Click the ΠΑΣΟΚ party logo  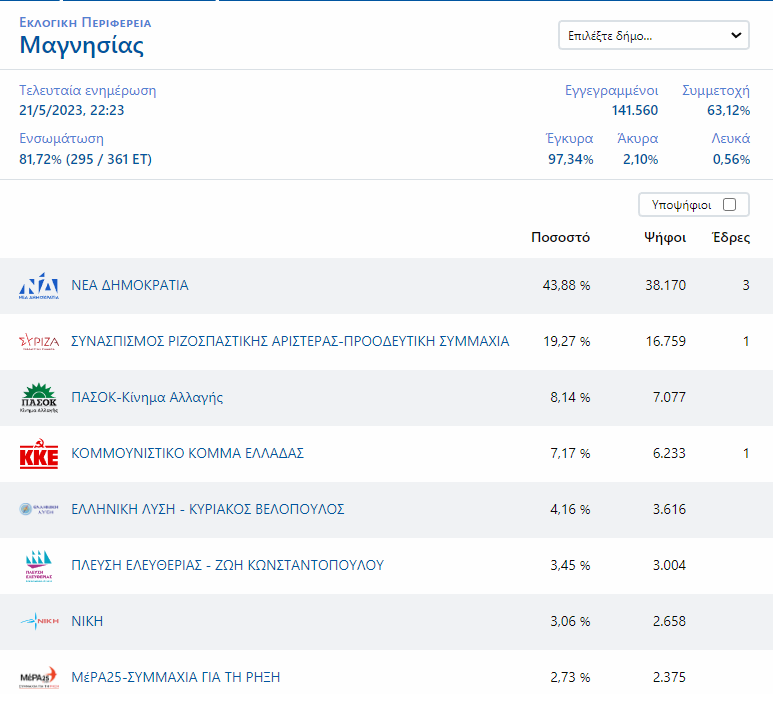click(39, 398)
